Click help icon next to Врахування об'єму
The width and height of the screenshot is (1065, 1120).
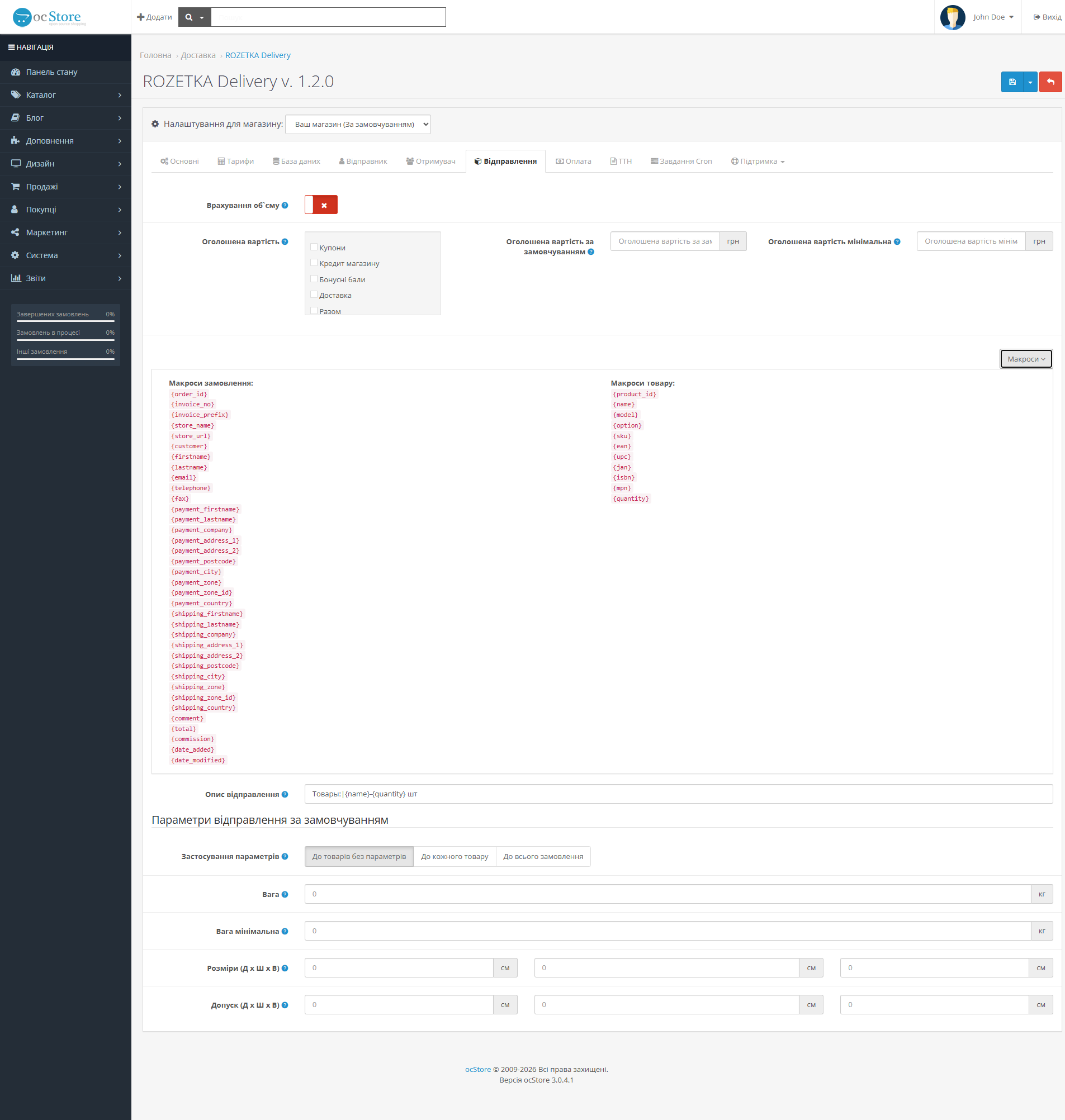tap(285, 206)
